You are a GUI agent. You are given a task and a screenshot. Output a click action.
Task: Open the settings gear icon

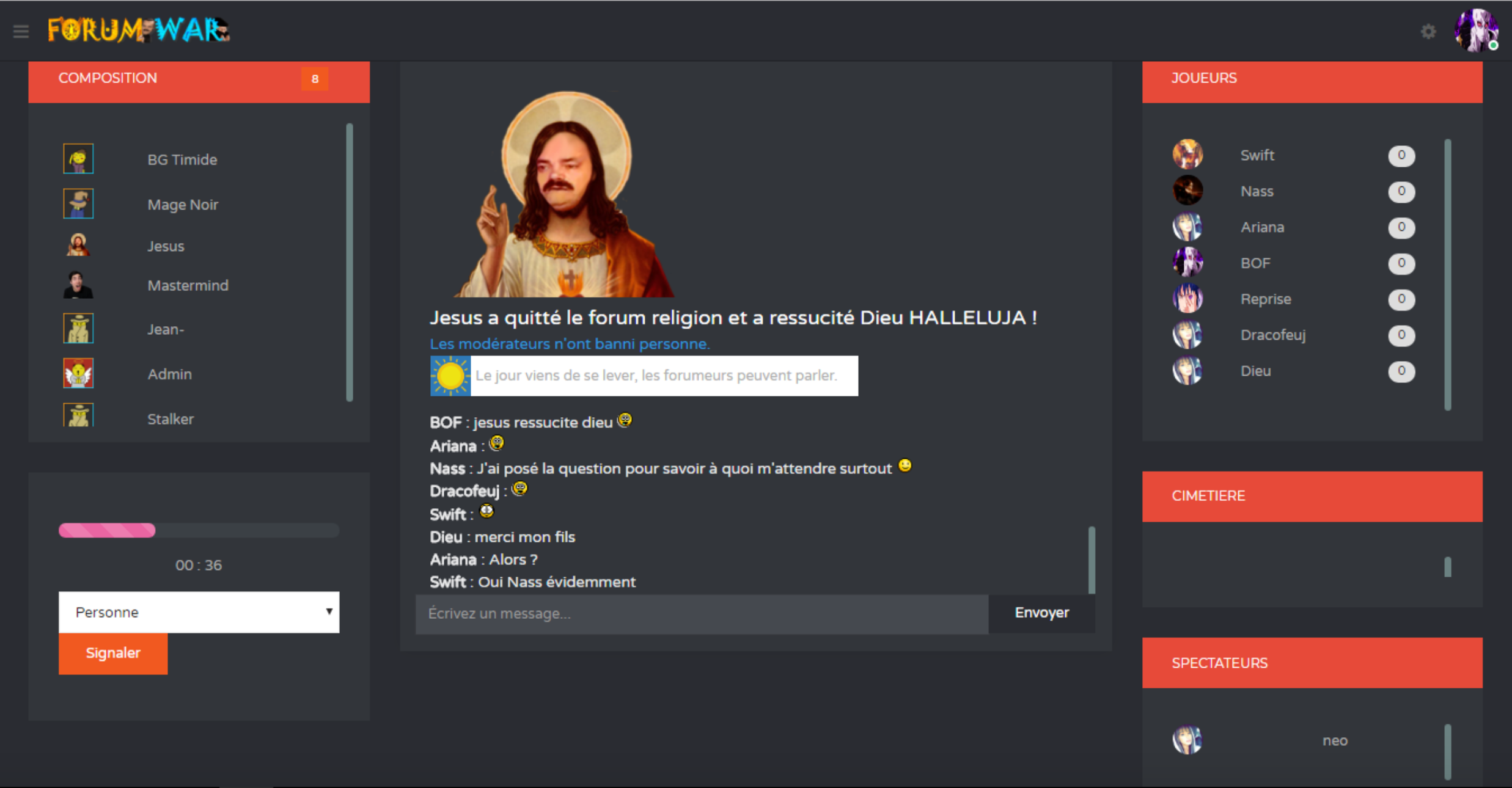point(1428,31)
